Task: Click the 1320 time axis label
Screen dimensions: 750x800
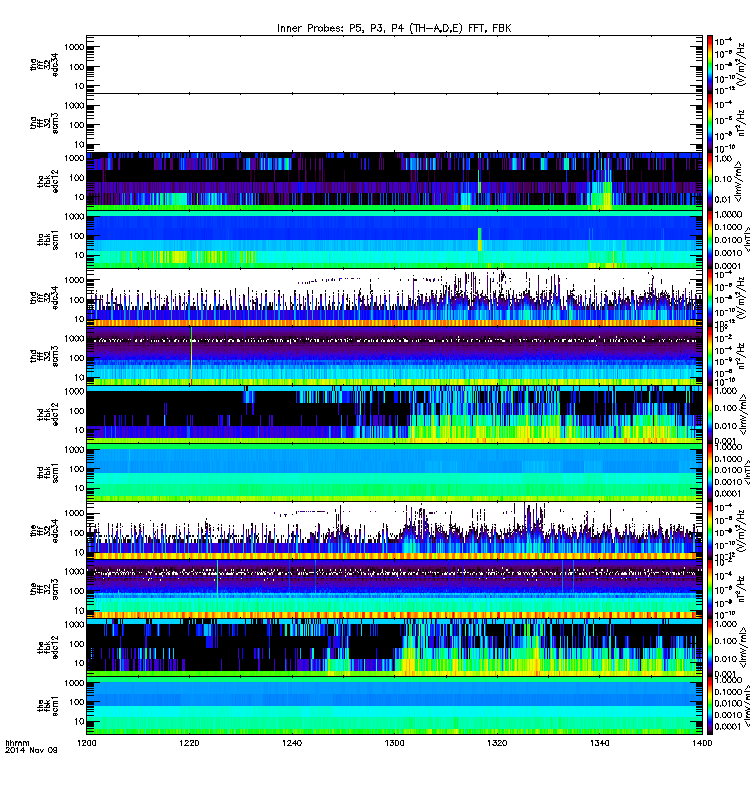Action: (x=497, y=743)
